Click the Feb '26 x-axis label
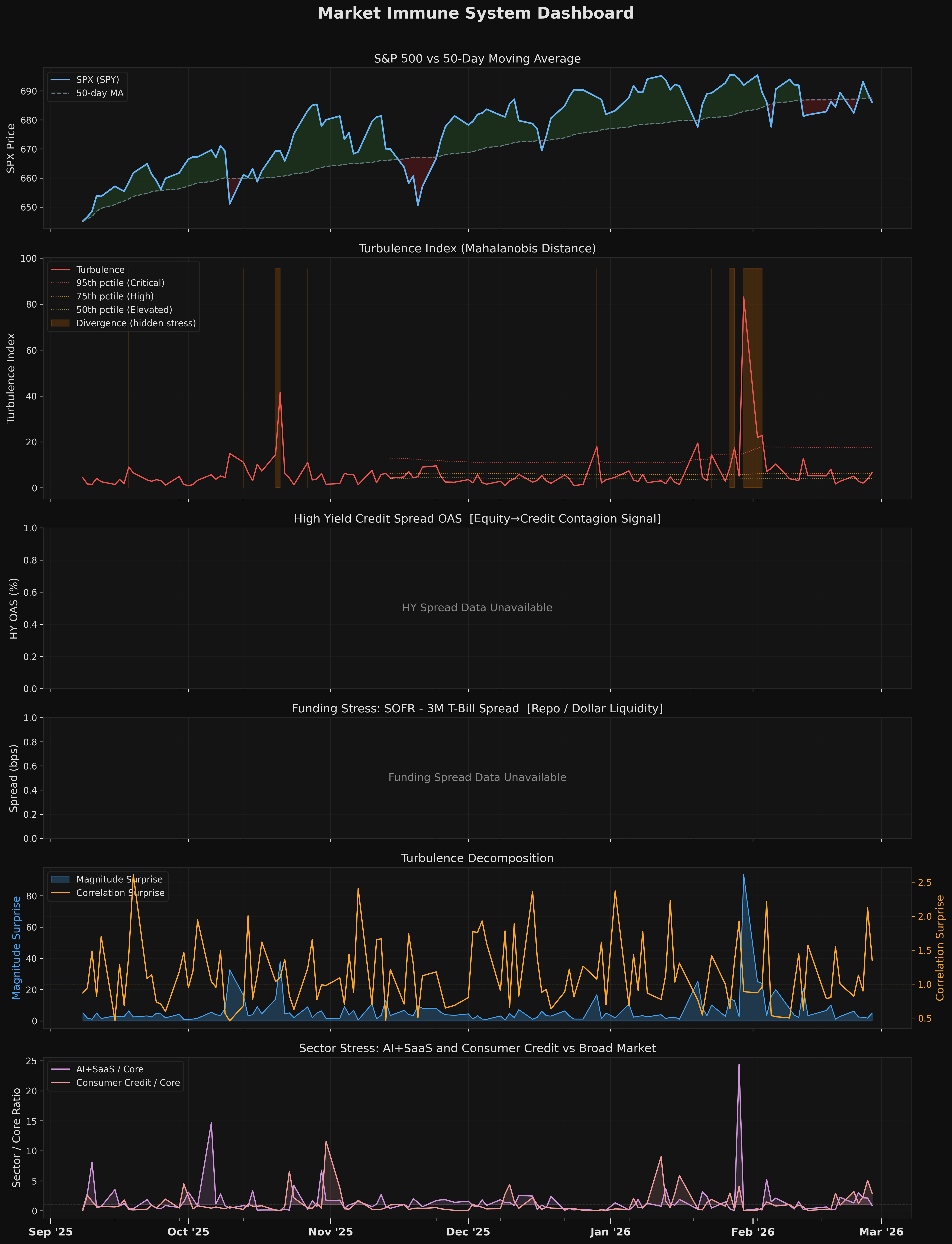Image resolution: width=952 pixels, height=1244 pixels. (x=752, y=1232)
